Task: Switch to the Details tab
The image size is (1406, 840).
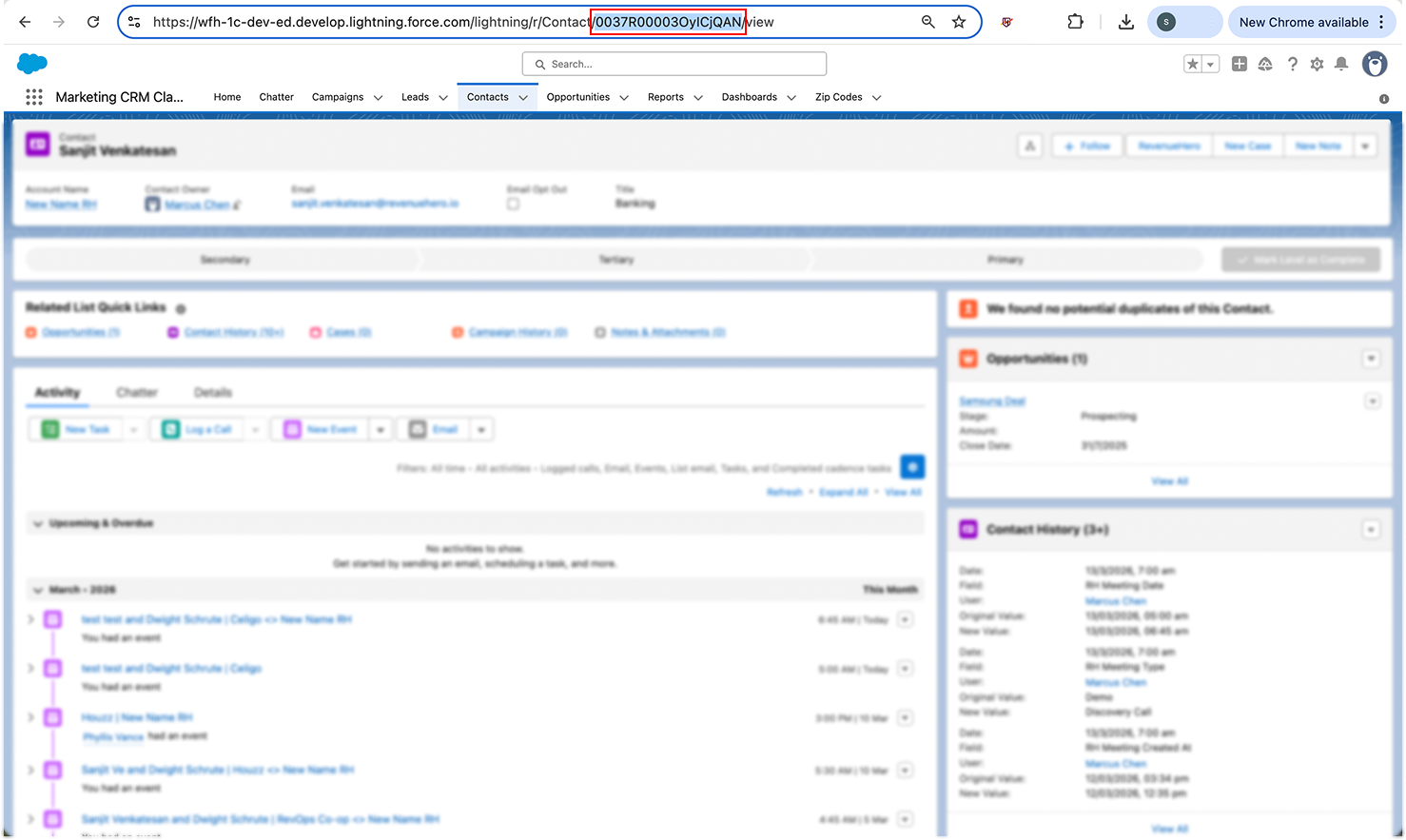Action: pos(212,391)
